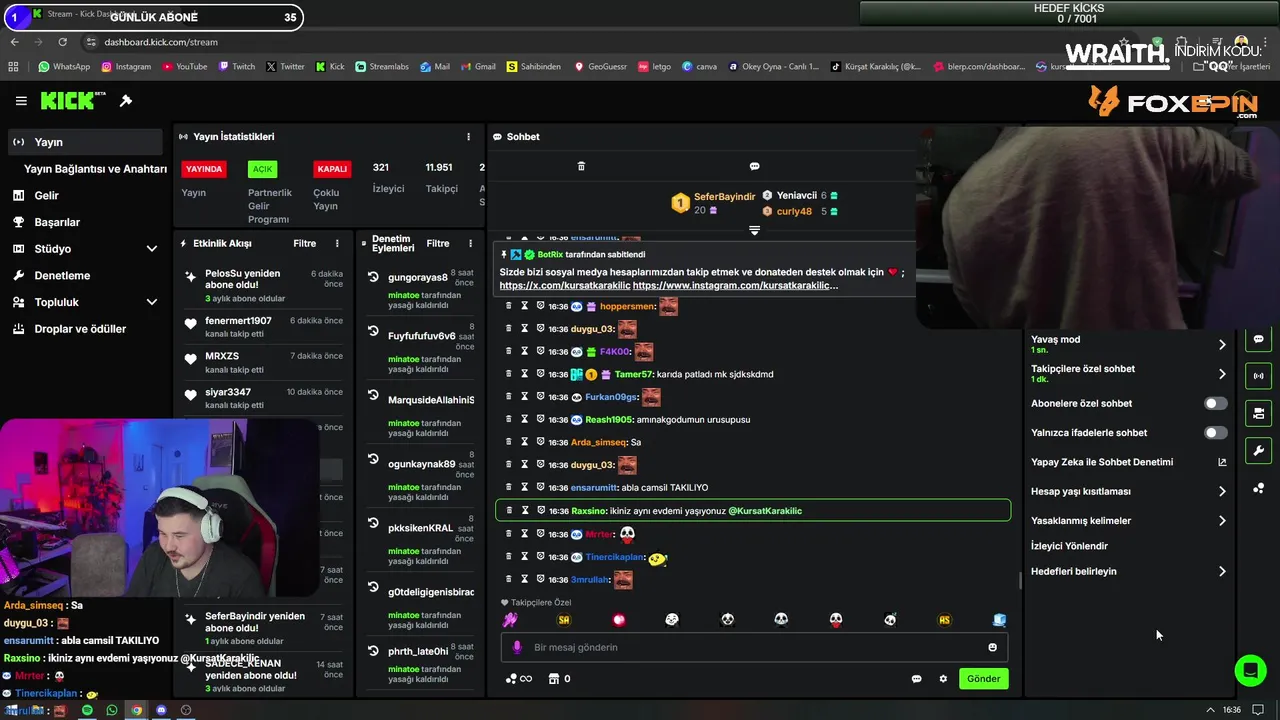
Task: Reload the page with the browser refresh button
Action: click(x=62, y=42)
